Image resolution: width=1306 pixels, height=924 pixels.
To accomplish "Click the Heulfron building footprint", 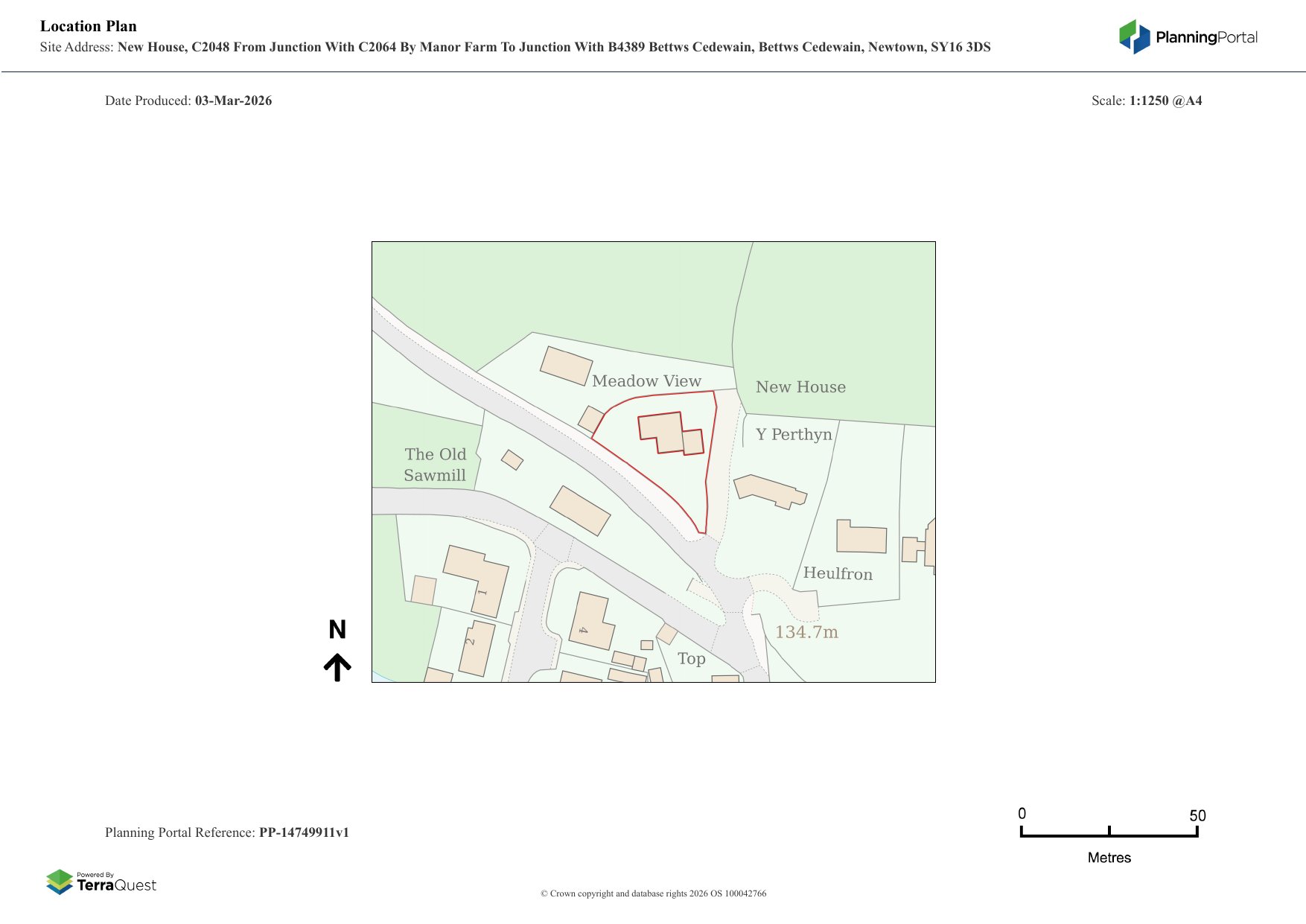I will pyautogui.click(x=861, y=537).
